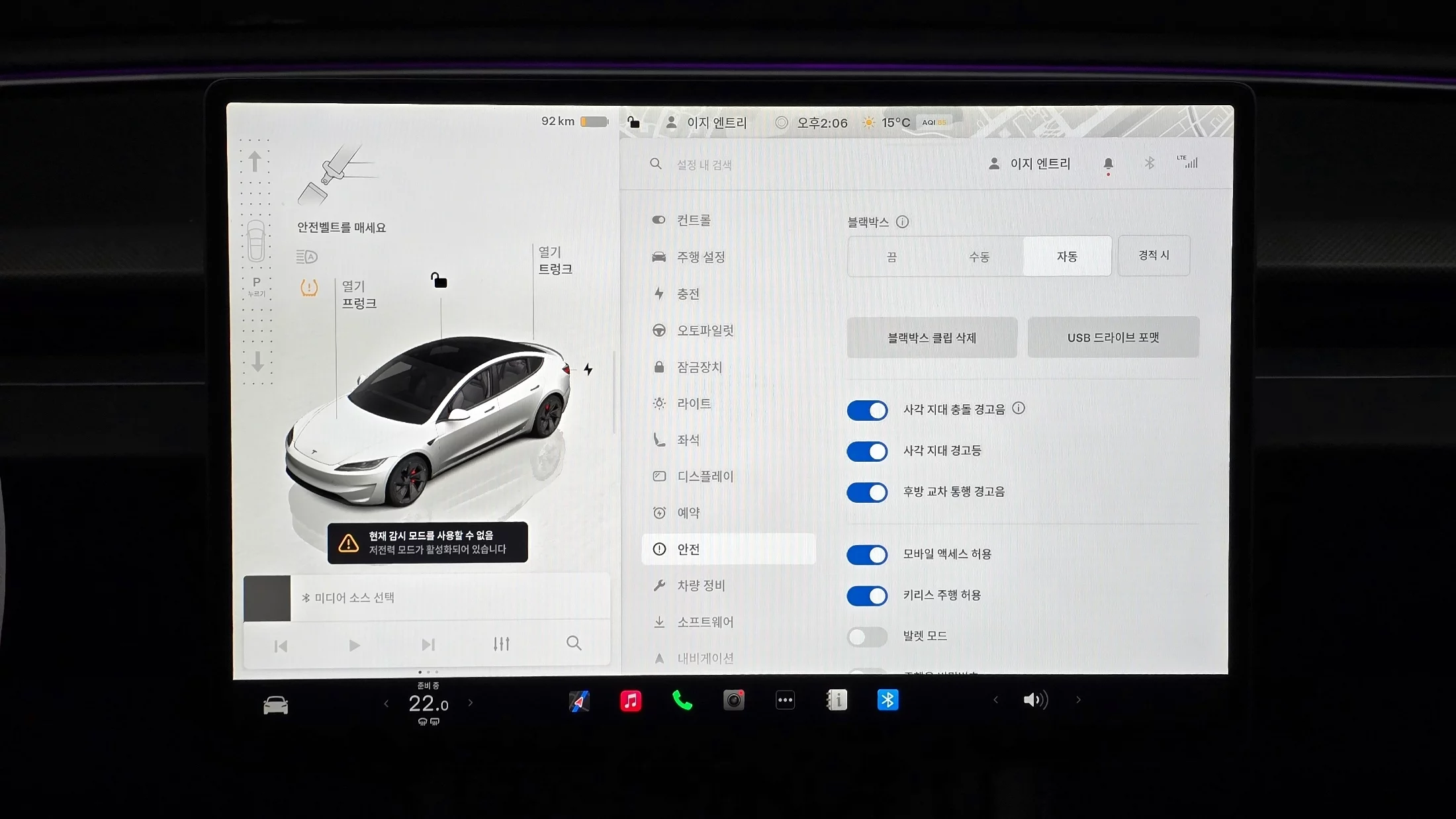Tap the charging bolt icon near car
This screenshot has width=1456, height=819.
click(588, 370)
